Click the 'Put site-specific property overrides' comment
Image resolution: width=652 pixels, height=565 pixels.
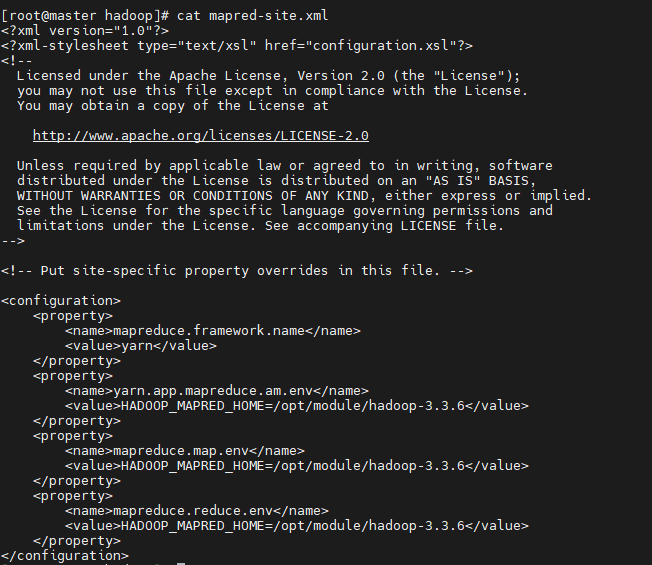236,270
